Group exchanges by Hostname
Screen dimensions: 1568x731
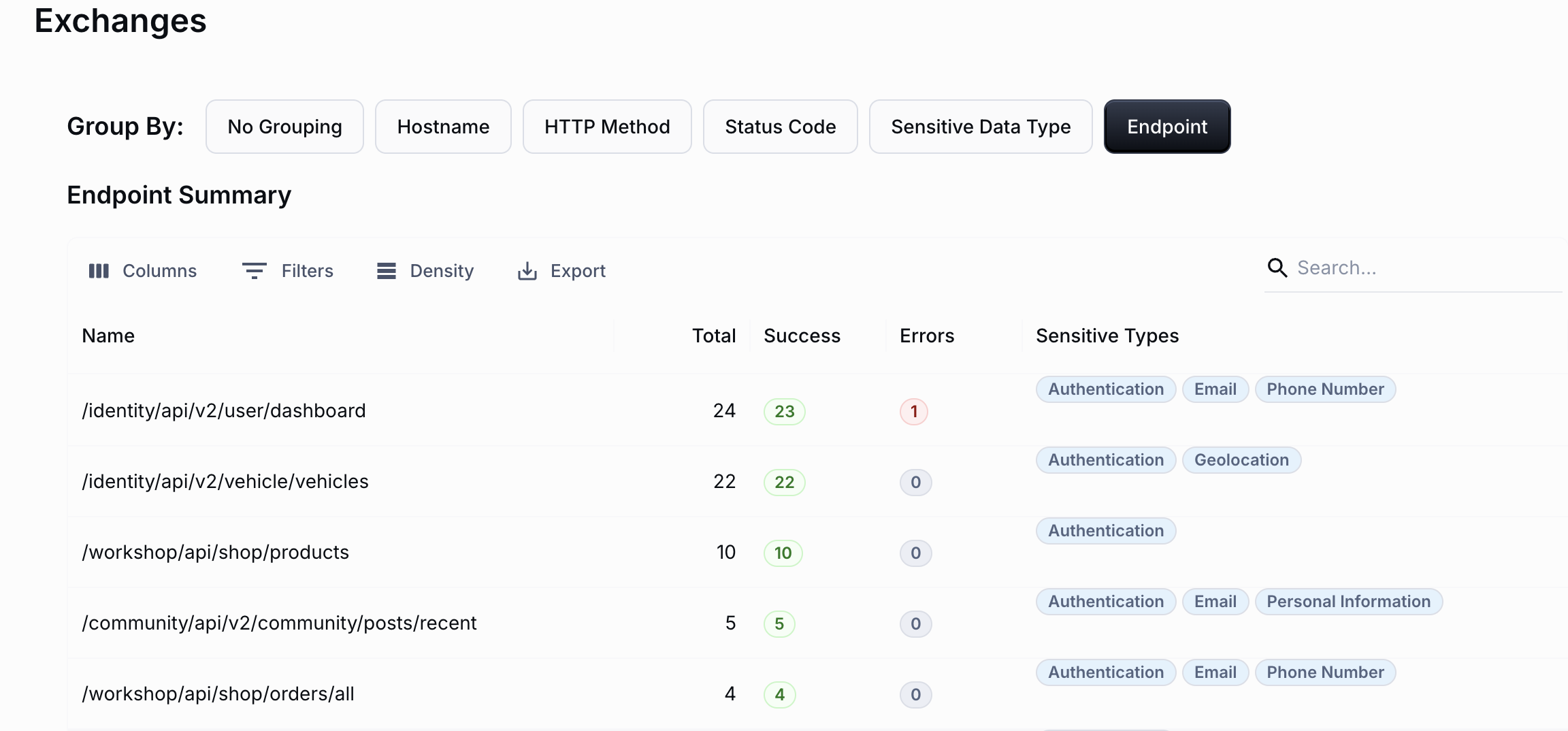[443, 127]
